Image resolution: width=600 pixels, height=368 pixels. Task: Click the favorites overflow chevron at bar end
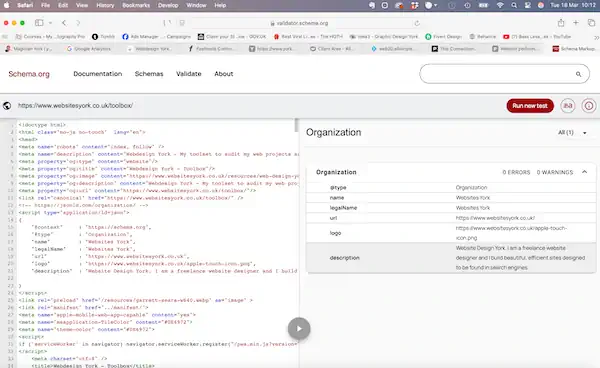click(596, 37)
